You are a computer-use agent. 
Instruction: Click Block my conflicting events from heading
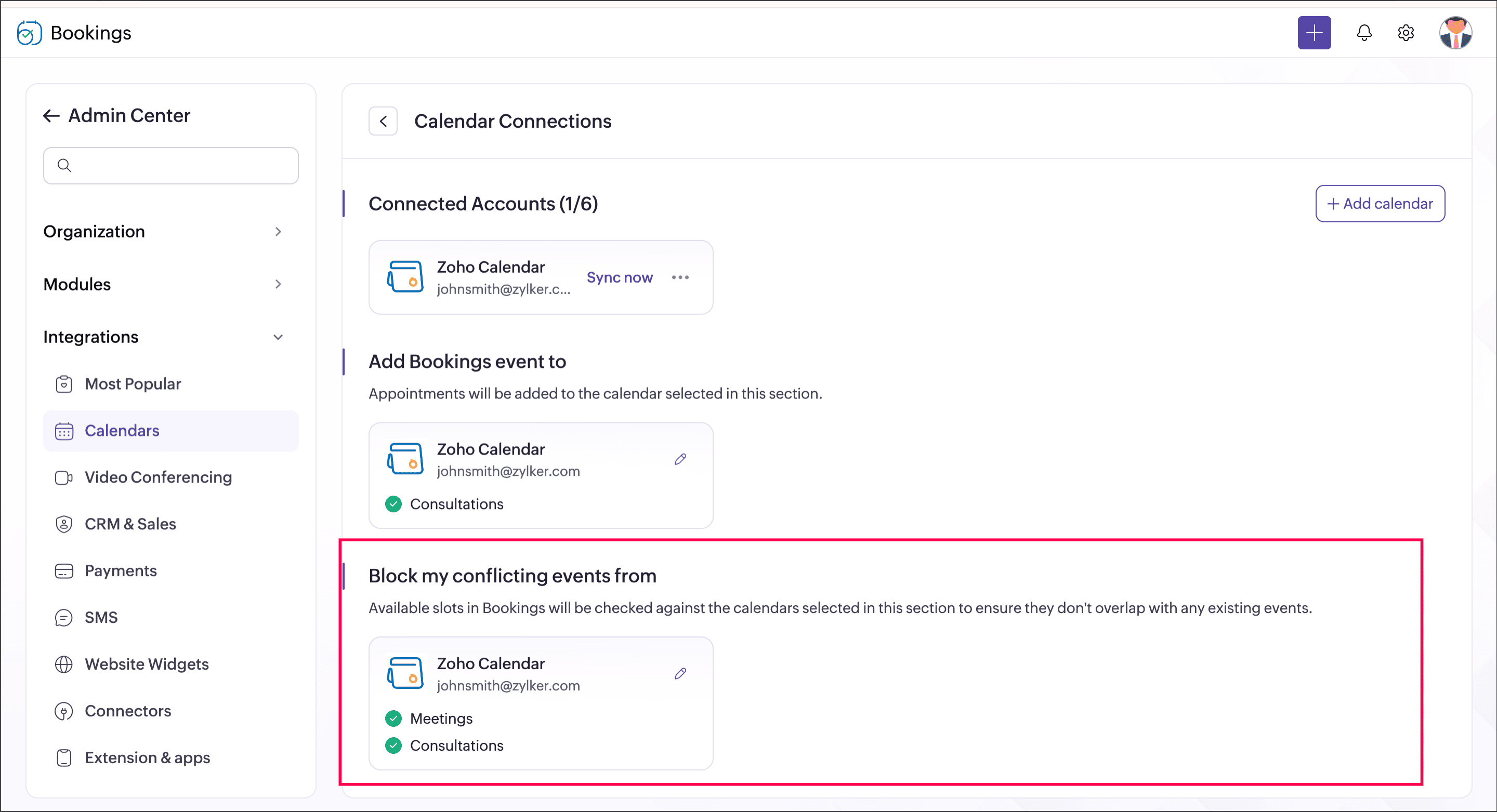point(513,576)
